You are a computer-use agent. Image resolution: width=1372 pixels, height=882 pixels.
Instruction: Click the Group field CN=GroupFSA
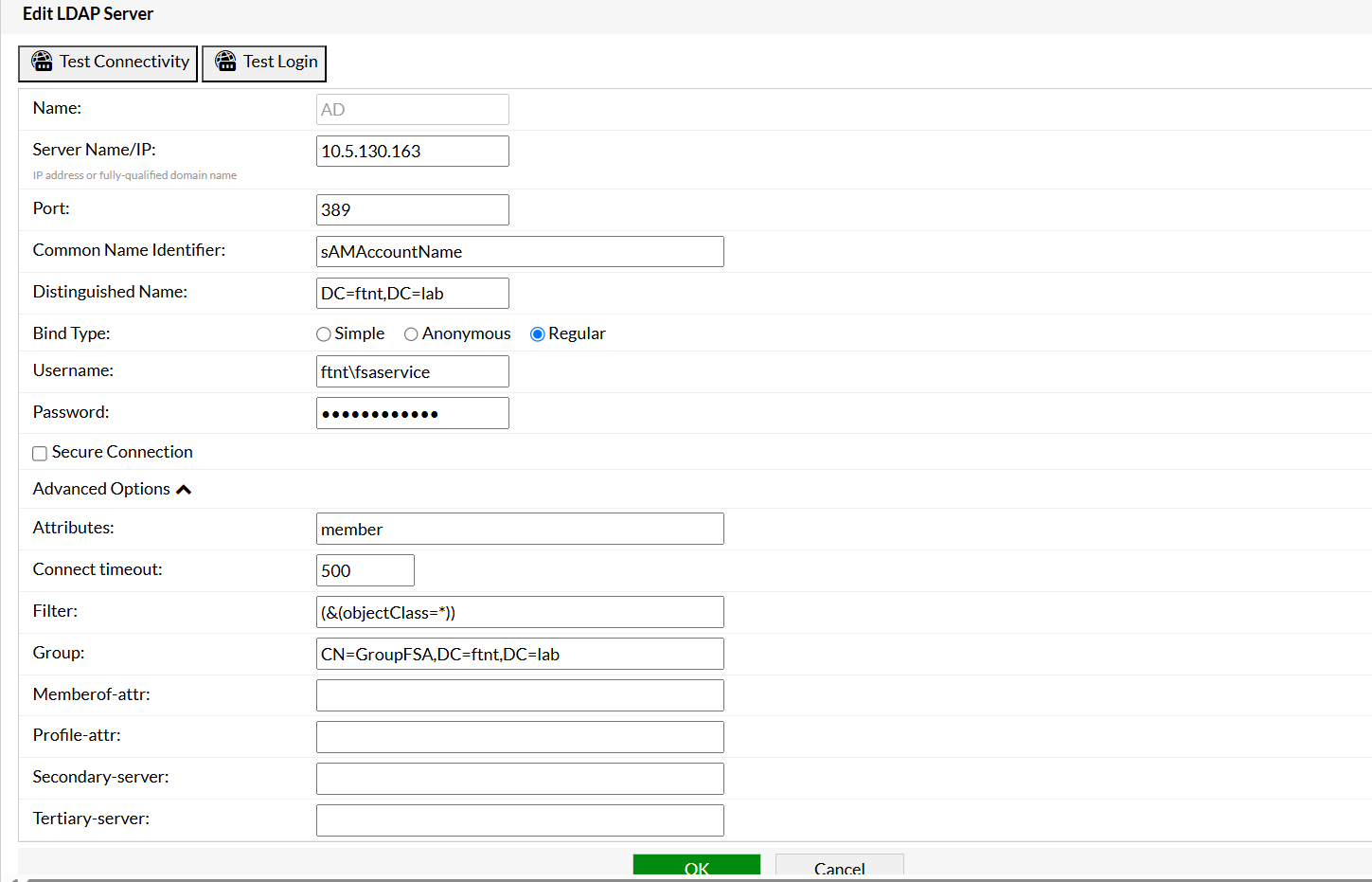[x=520, y=654]
